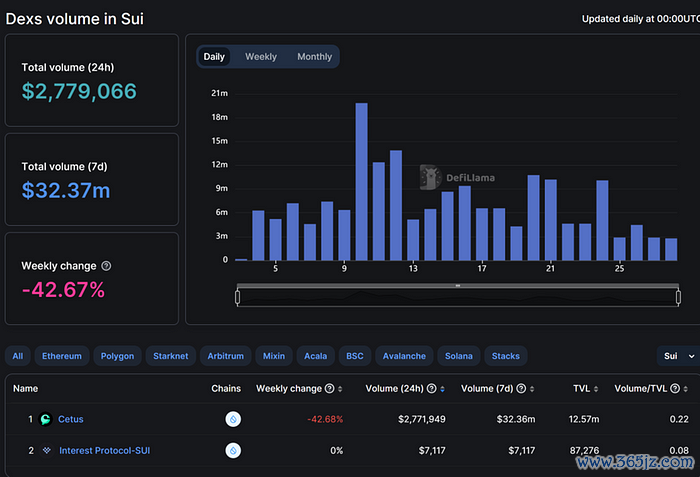
Task: Click Cetus 7d volume $32.36m cell
Action: [x=516, y=419]
